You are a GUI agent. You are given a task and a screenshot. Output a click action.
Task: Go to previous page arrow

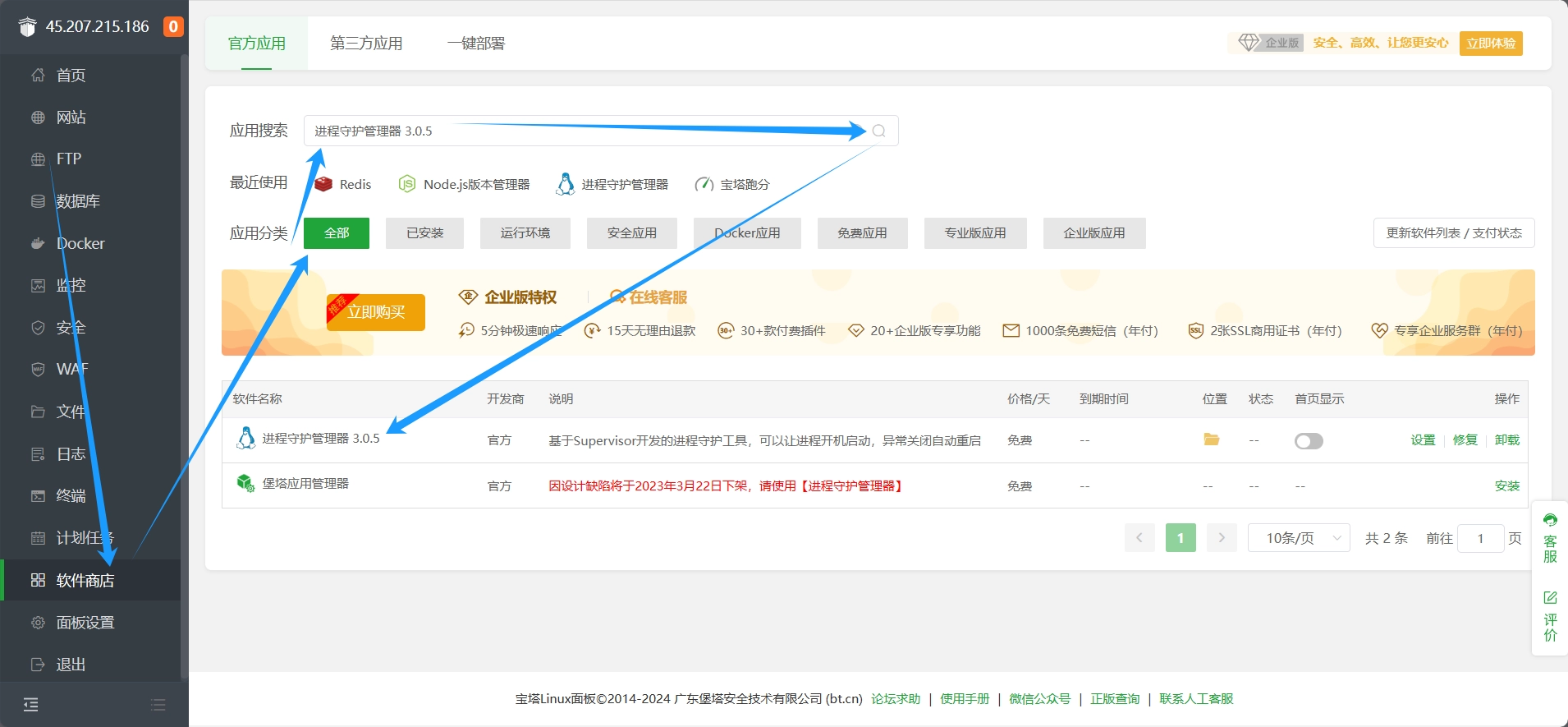[1139, 538]
